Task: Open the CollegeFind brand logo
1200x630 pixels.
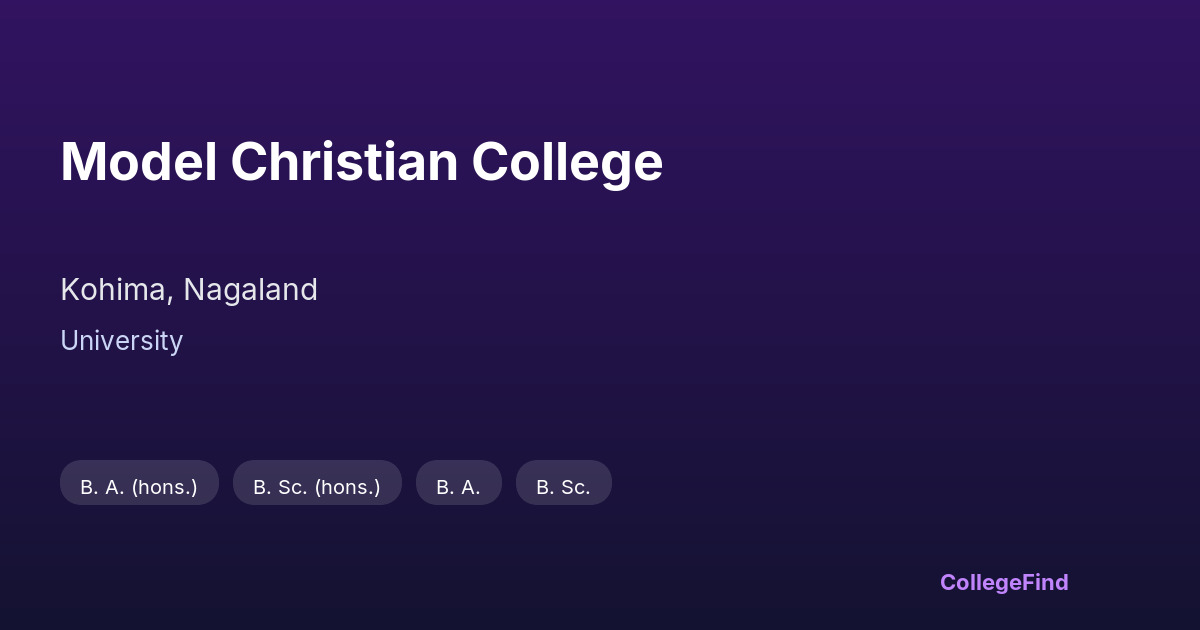Action: [1004, 582]
